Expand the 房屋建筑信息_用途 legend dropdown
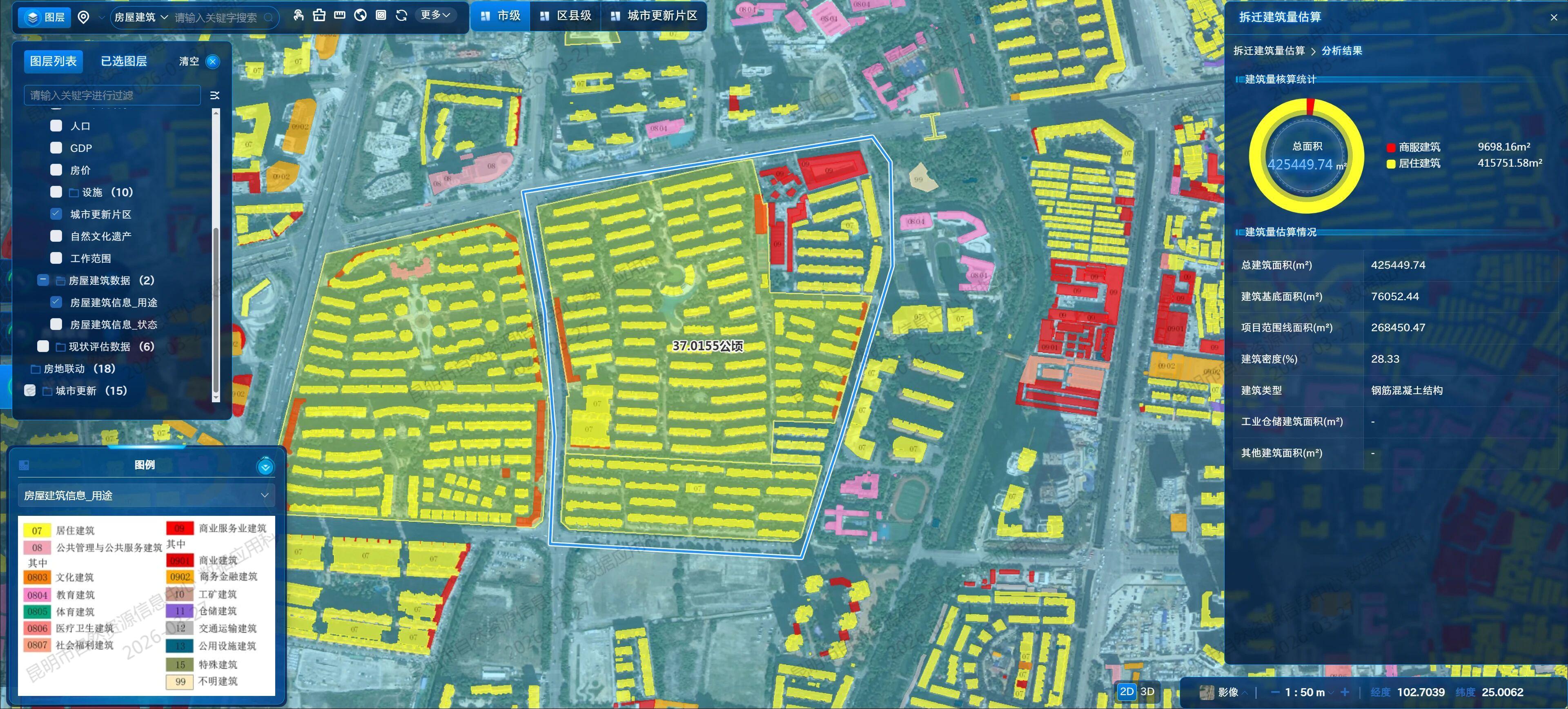The height and width of the screenshot is (709, 1568). click(146, 495)
